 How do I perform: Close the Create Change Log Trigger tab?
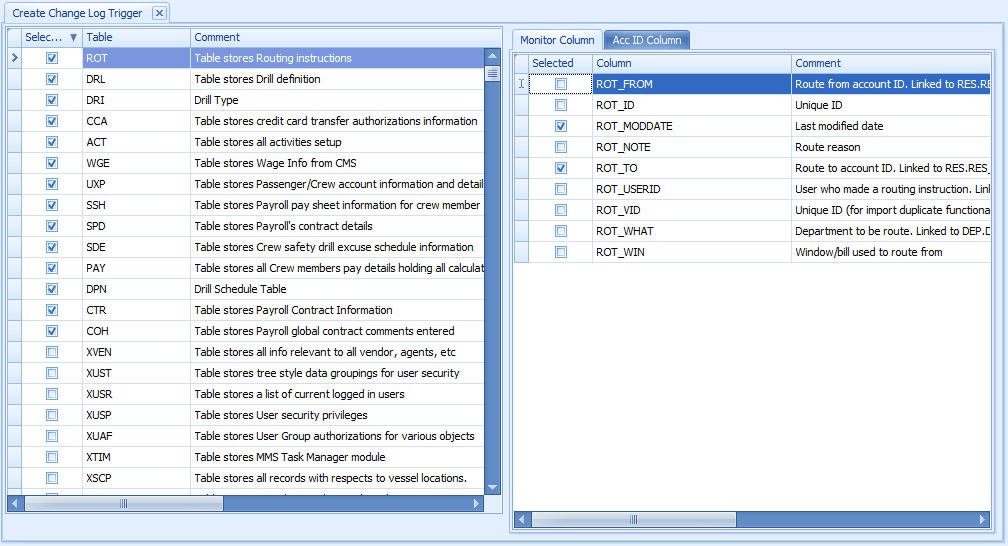click(159, 13)
